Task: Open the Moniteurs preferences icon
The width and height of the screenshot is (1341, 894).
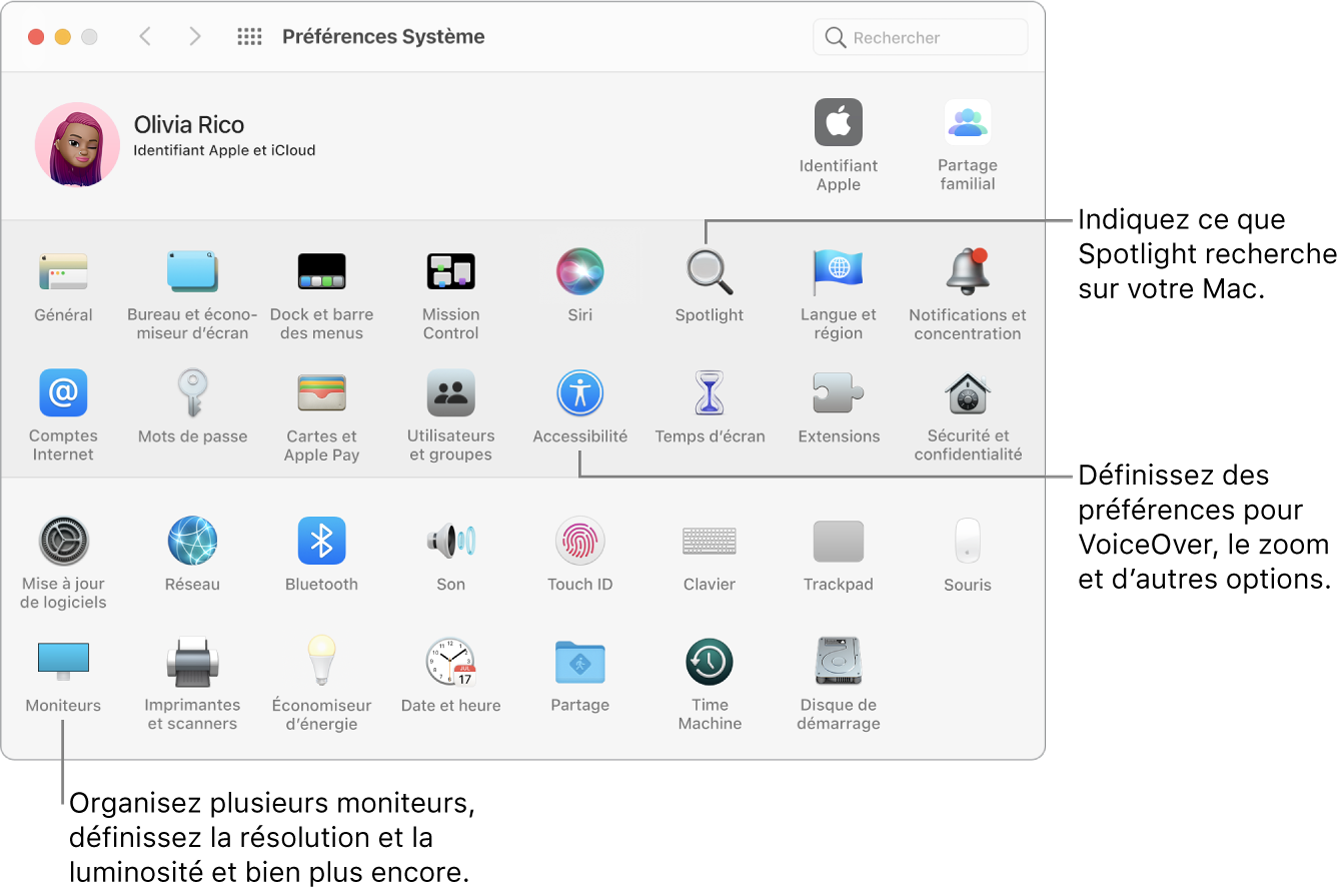Action: click(63, 661)
